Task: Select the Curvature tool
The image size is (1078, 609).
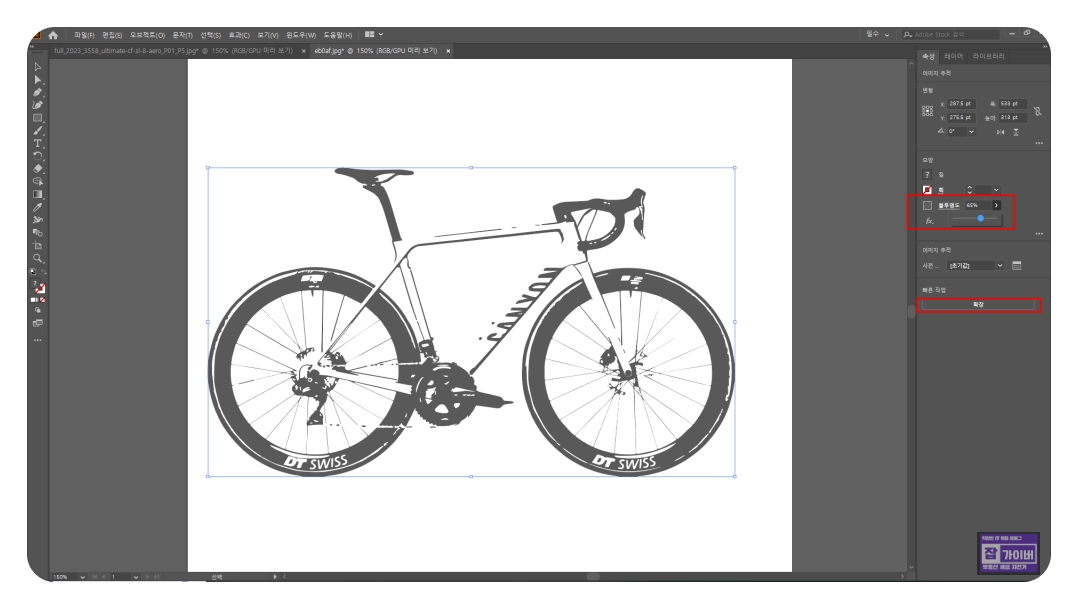Action: coord(38,105)
